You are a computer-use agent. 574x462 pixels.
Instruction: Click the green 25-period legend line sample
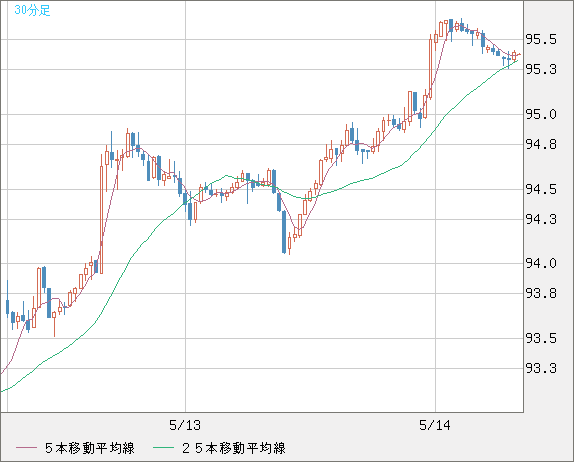(x=163, y=448)
